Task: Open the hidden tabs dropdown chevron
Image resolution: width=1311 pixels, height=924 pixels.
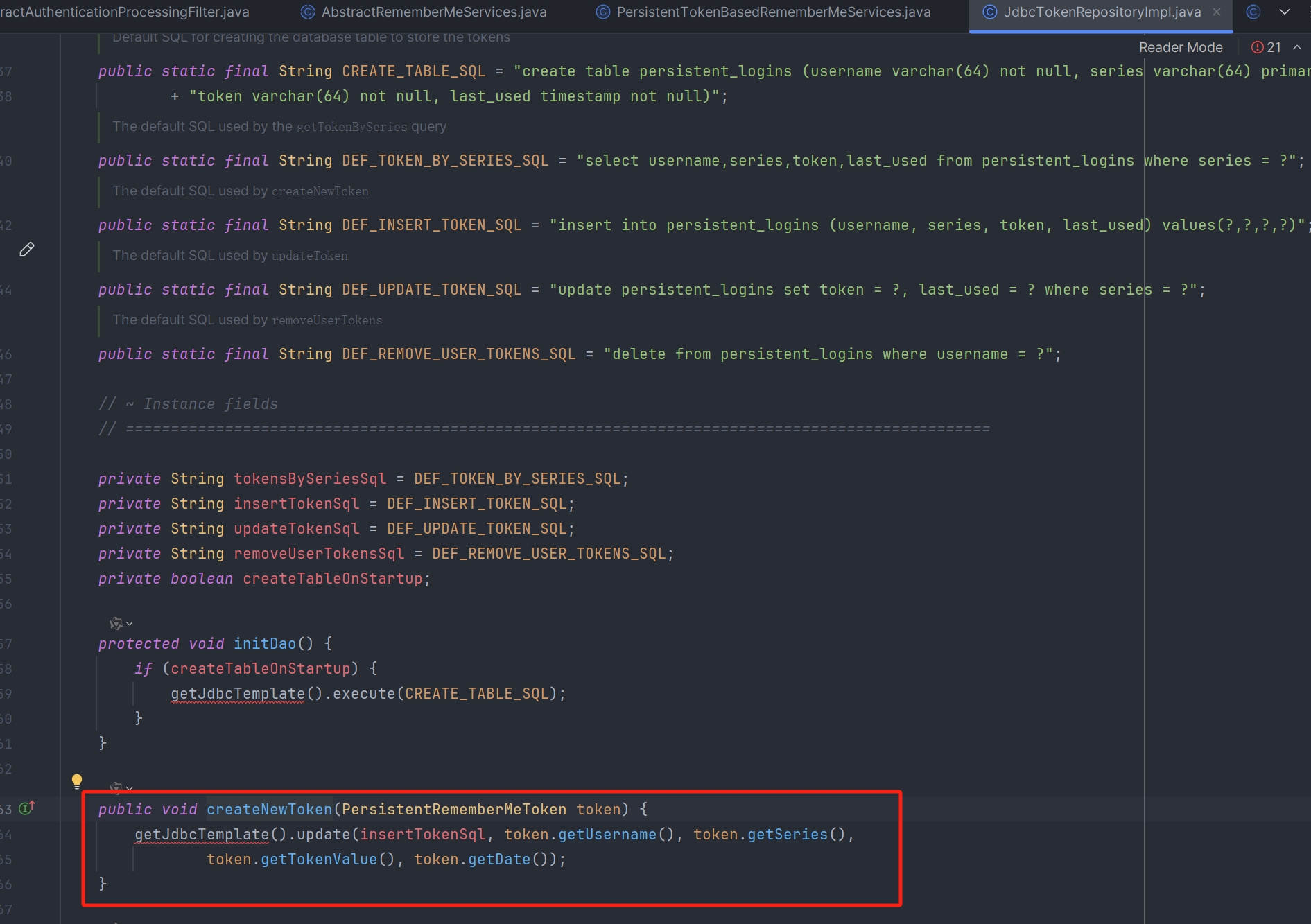Action: point(1285,12)
